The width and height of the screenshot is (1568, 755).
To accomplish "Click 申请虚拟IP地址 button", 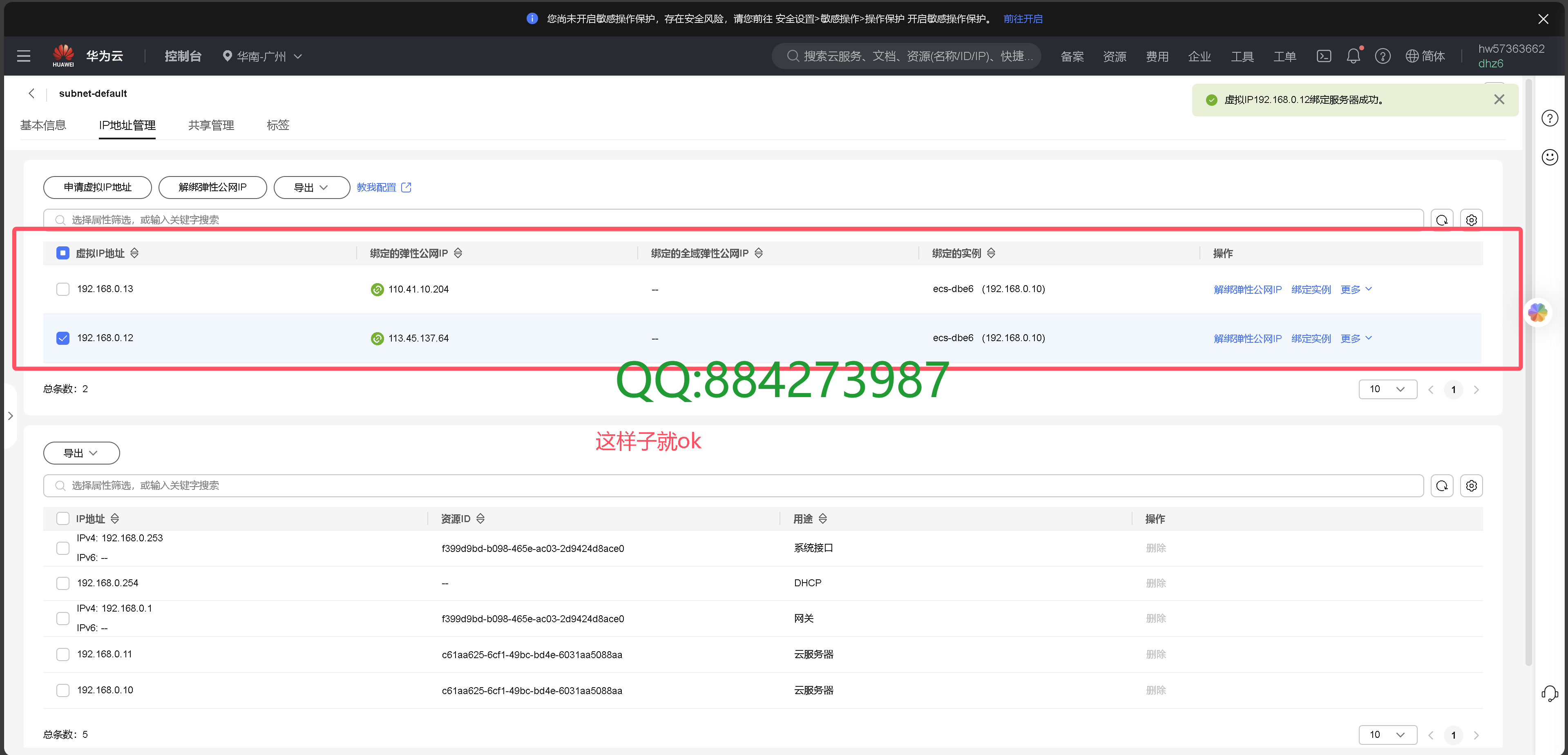I will point(97,187).
